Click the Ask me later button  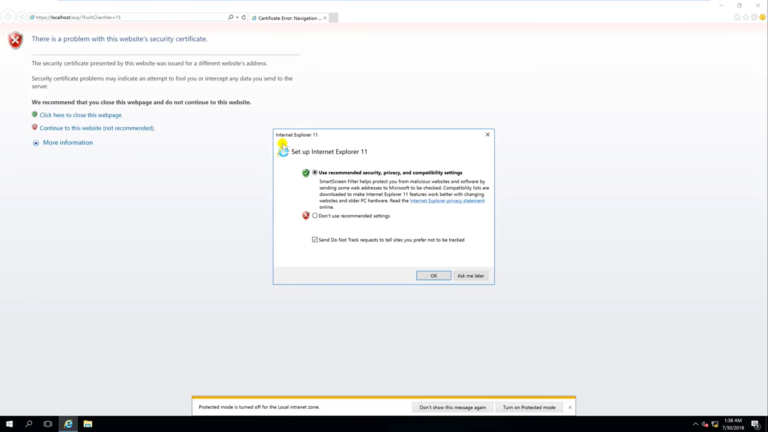[471, 276]
